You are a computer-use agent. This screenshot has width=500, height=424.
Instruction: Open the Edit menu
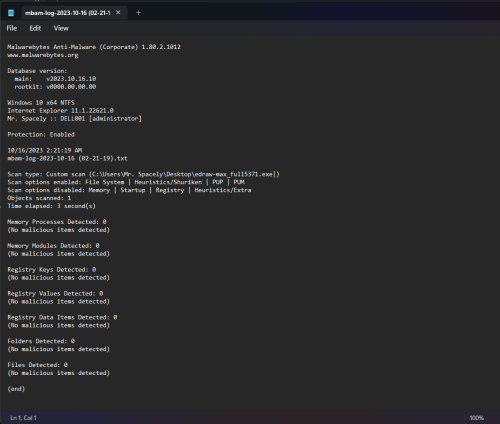35,28
